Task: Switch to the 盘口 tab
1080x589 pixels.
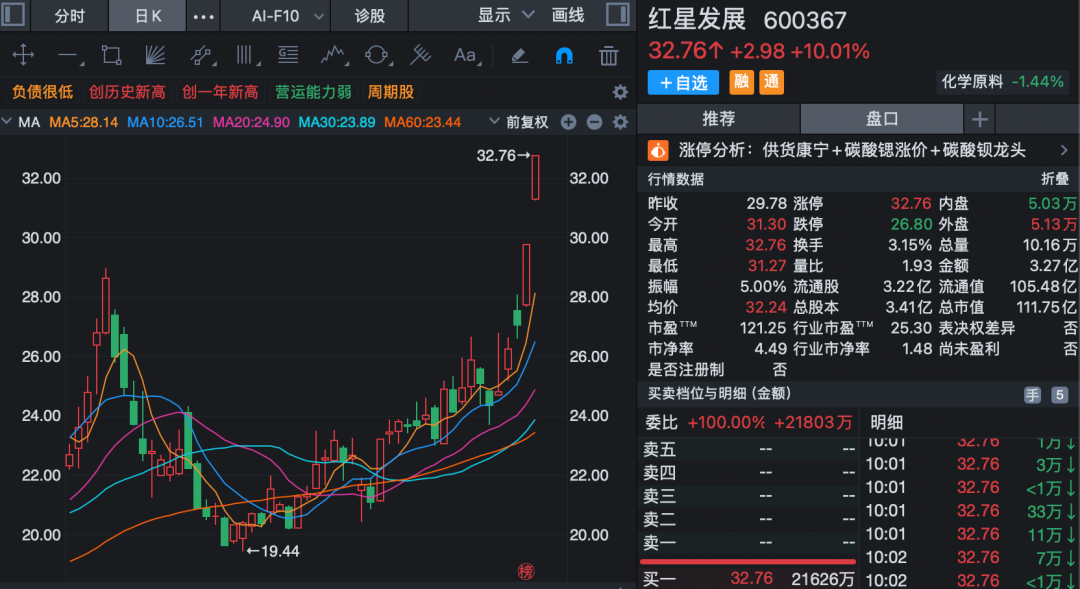Action: (882, 119)
